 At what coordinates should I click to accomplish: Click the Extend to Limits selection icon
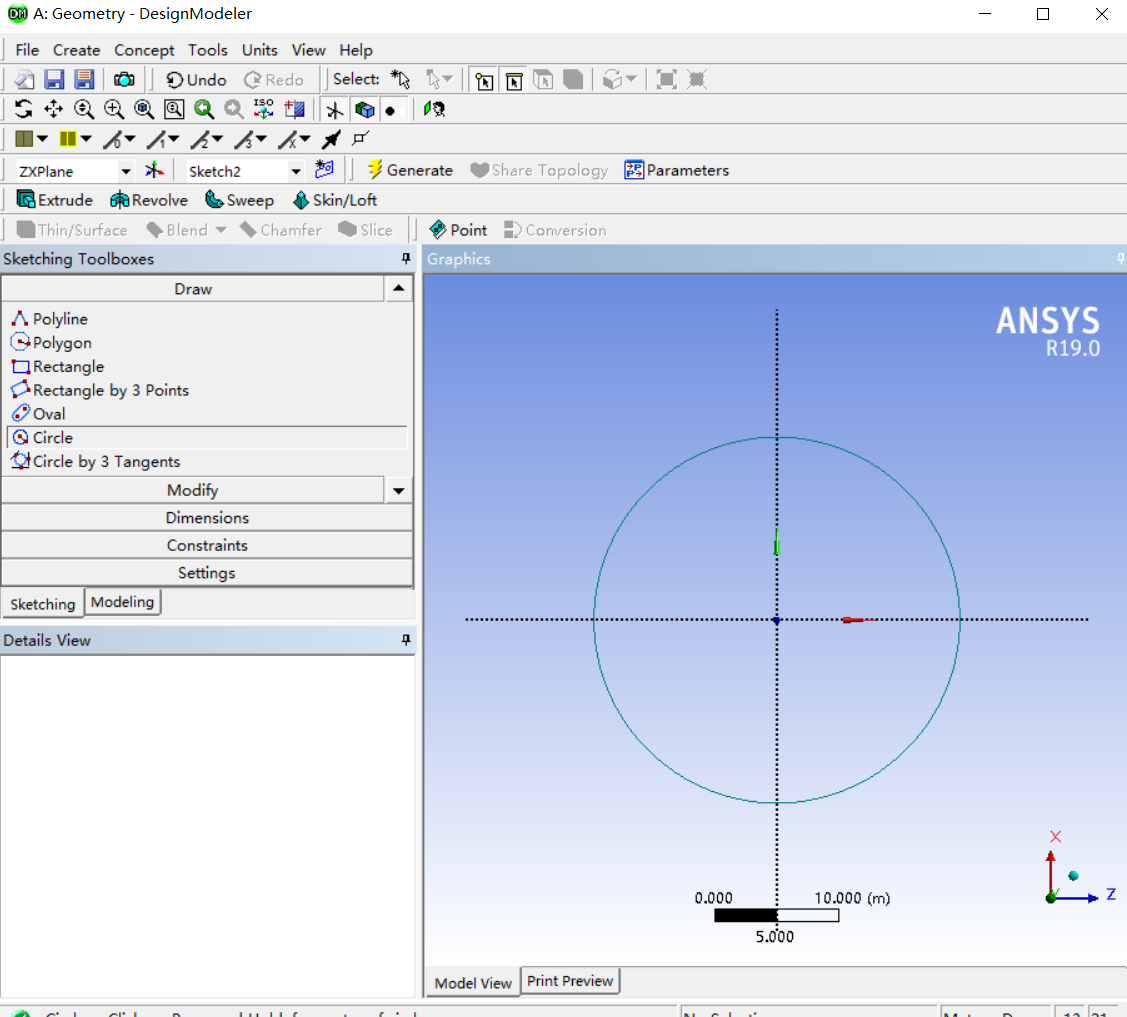point(612,80)
